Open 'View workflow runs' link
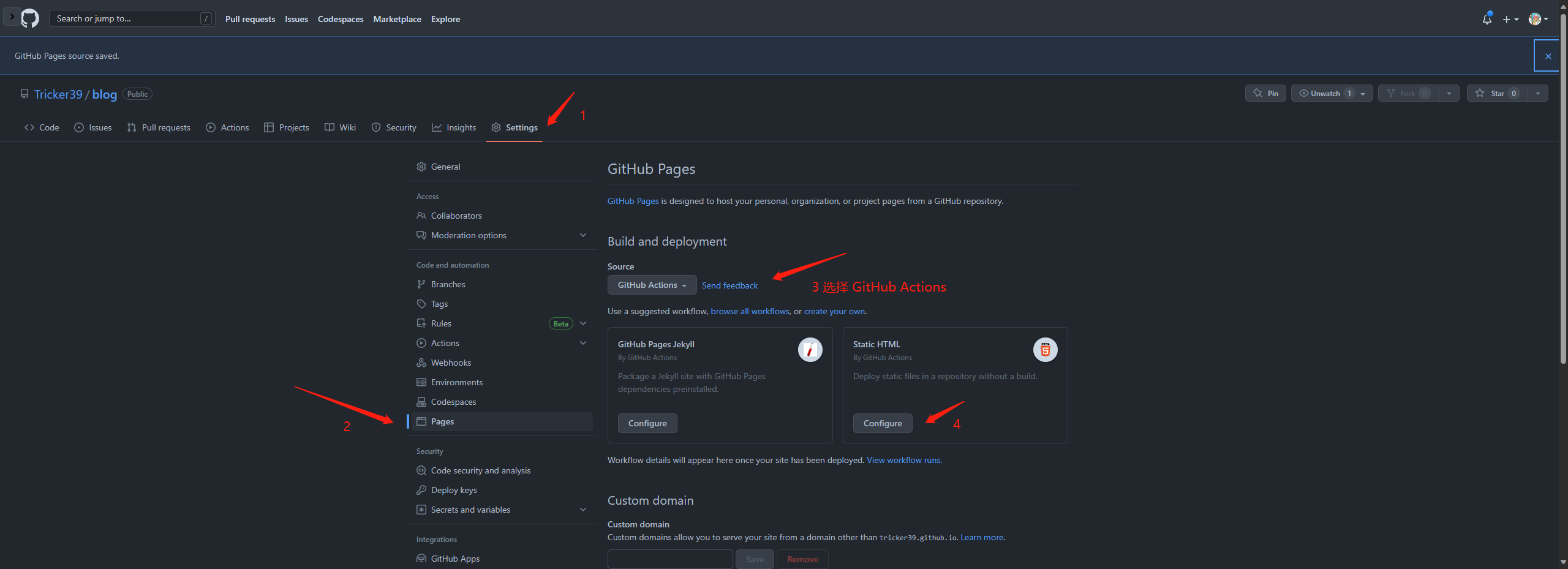This screenshot has width=1568, height=569. tap(904, 460)
